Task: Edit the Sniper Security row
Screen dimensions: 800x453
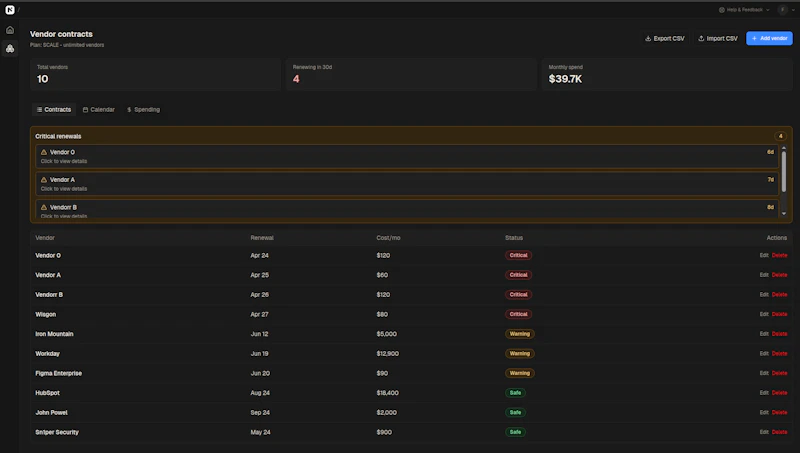Action: (x=764, y=432)
